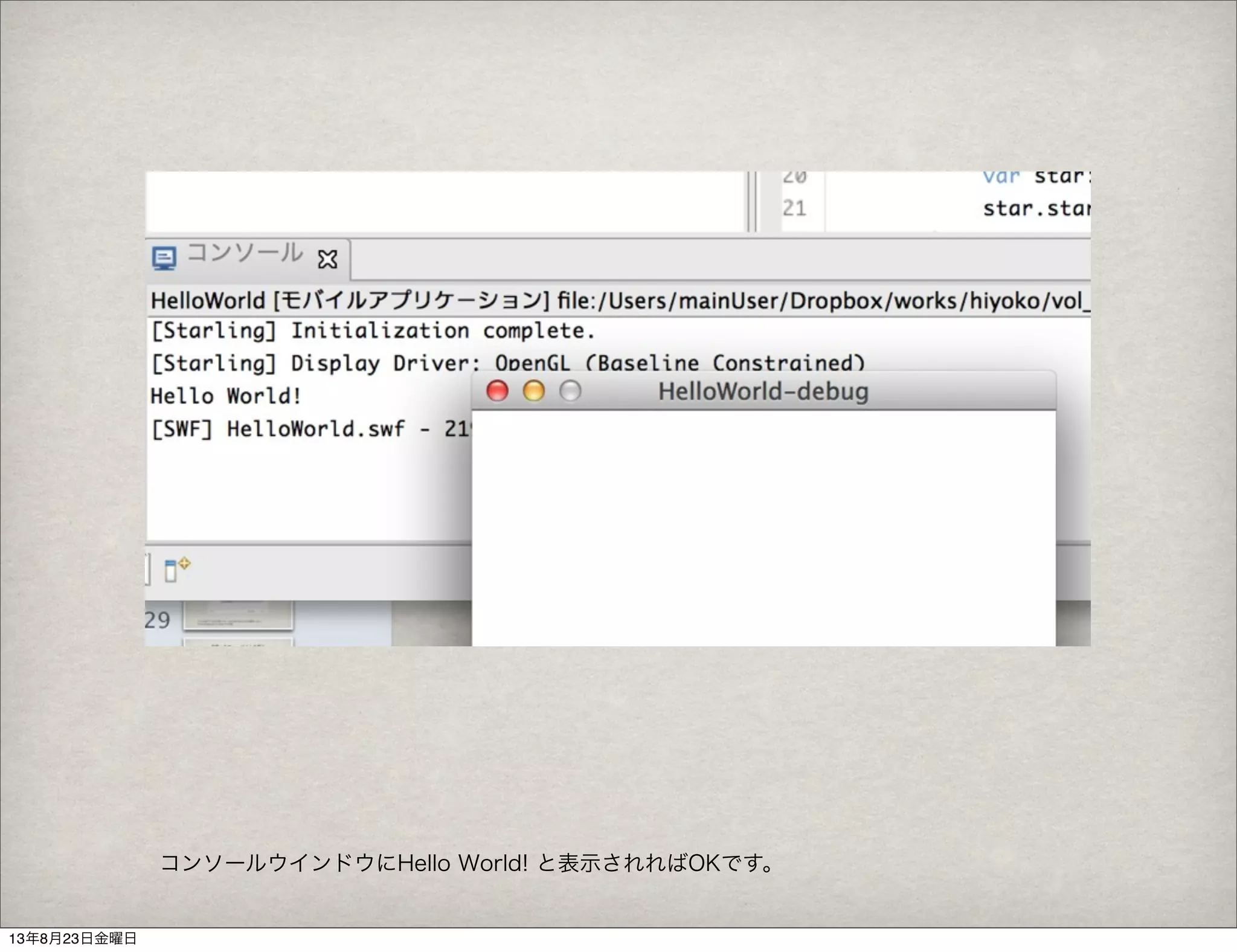1237x952 pixels.
Task: Select slide 29 thumbnail
Action: [x=238, y=616]
